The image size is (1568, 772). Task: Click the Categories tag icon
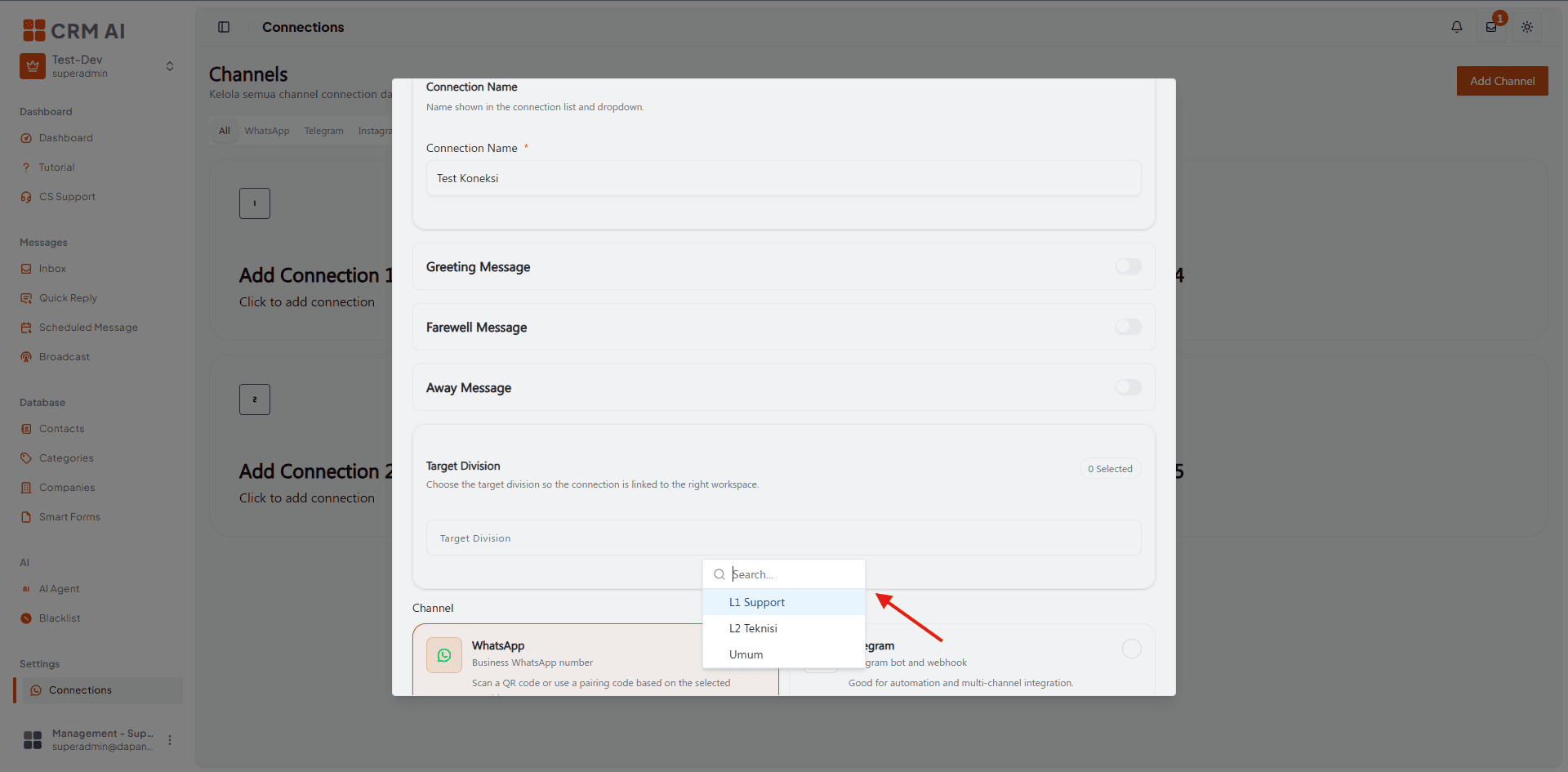point(26,458)
